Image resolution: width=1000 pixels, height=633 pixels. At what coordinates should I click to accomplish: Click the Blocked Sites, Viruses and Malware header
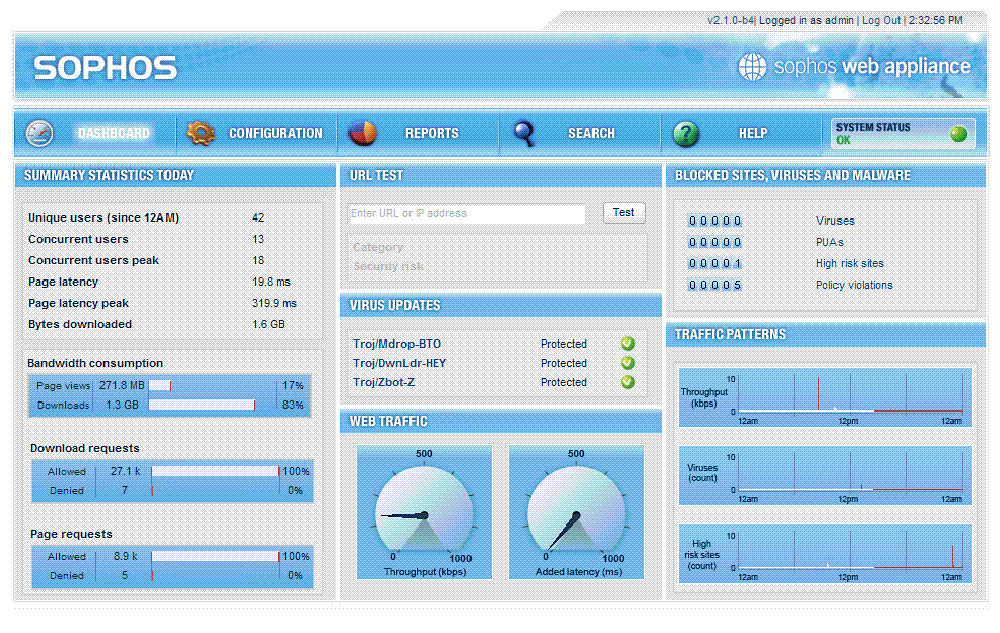click(826, 175)
